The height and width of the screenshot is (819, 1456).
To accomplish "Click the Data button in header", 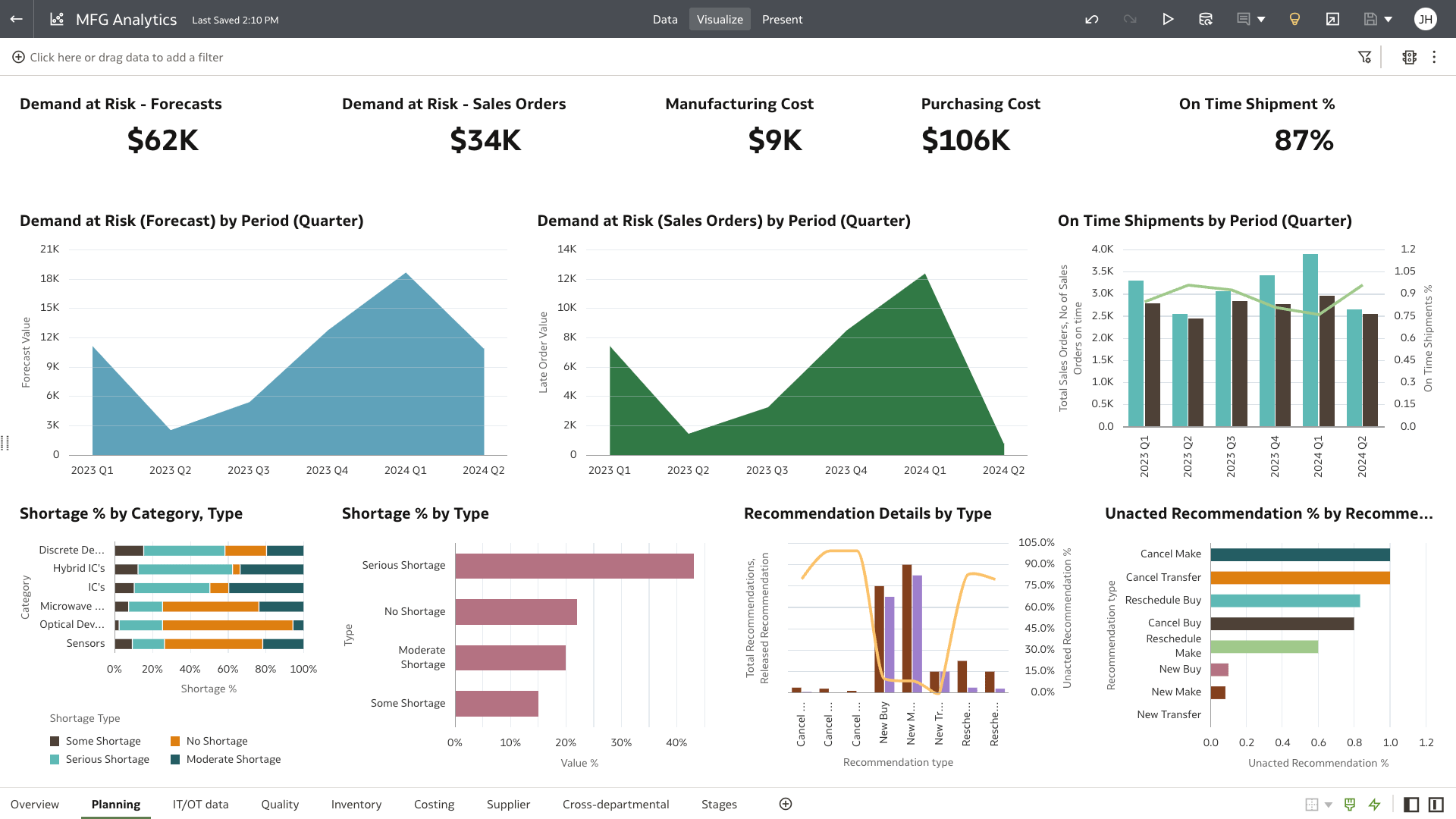I will point(665,19).
